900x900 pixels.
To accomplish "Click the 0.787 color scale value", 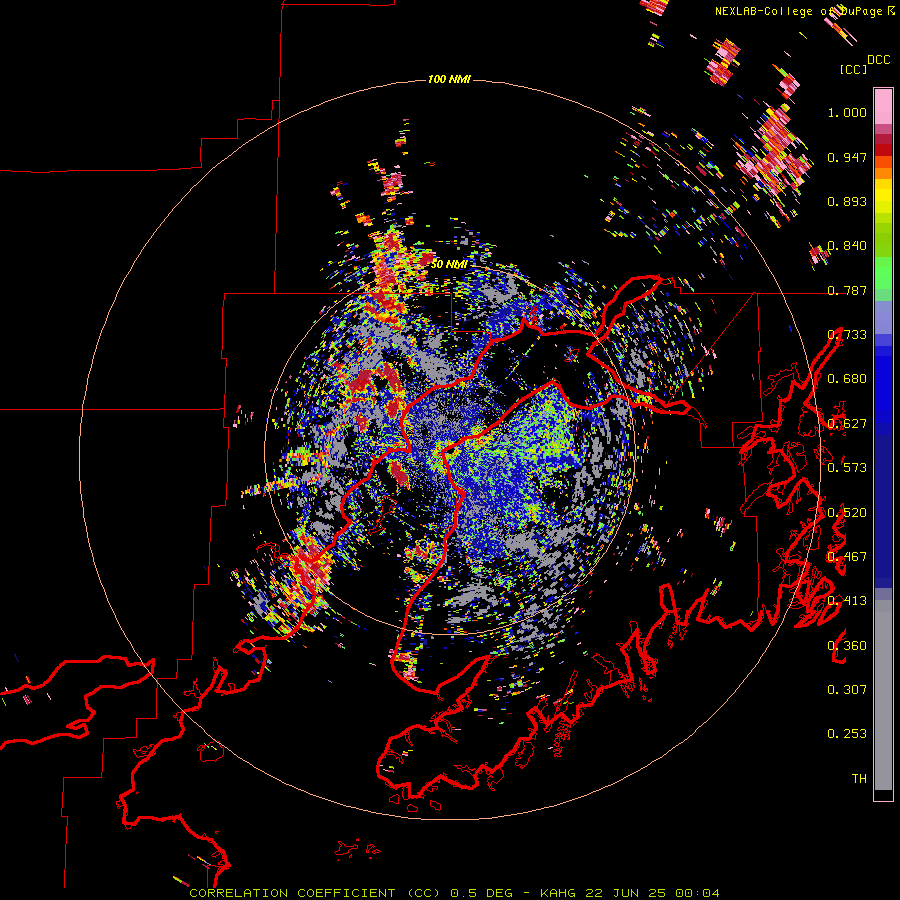I will pyautogui.click(x=847, y=290).
